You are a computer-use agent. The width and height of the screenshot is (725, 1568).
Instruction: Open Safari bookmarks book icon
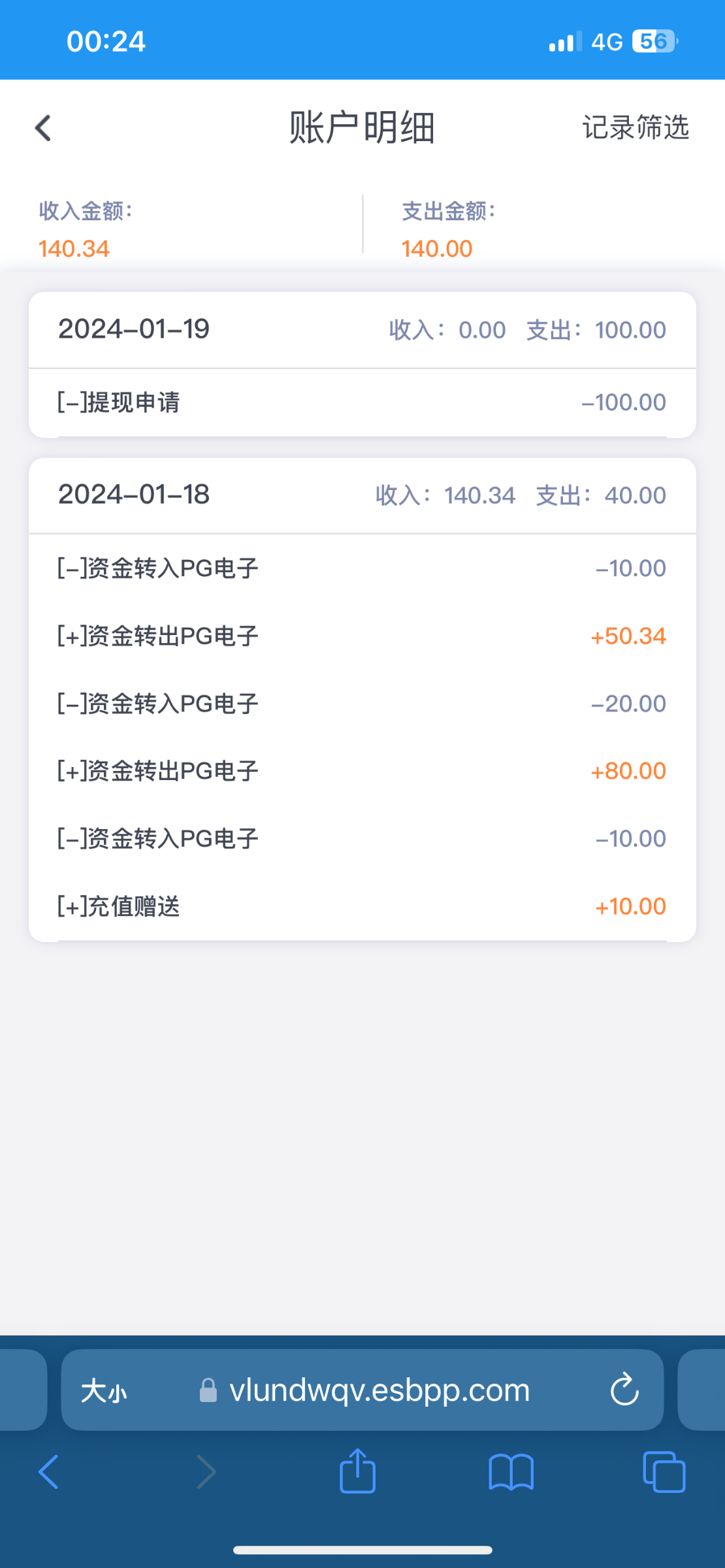511,1473
